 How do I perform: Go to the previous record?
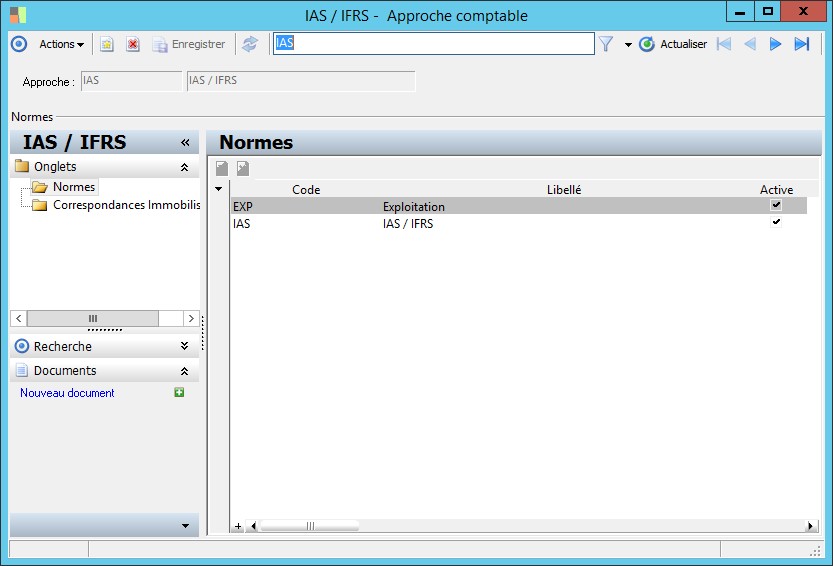(750, 44)
